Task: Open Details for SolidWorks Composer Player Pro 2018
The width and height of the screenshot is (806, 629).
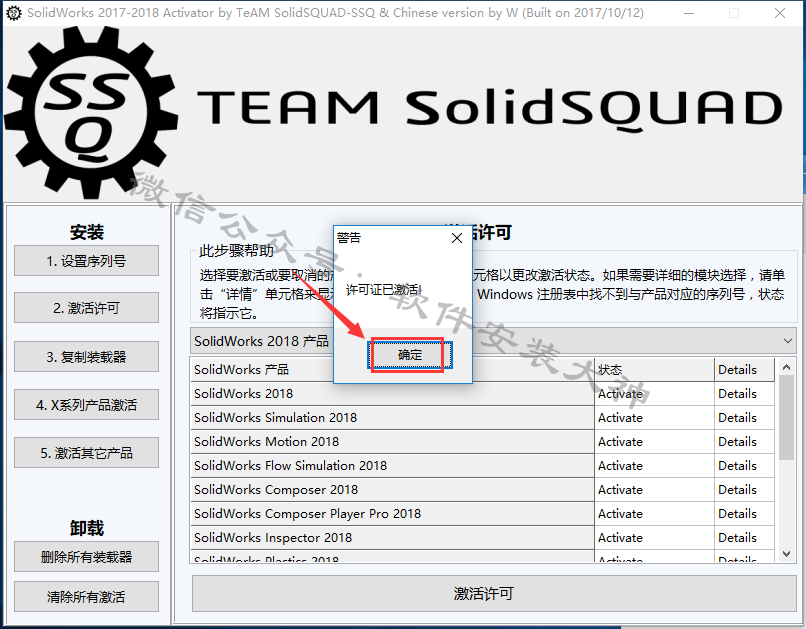Action: coord(744,514)
